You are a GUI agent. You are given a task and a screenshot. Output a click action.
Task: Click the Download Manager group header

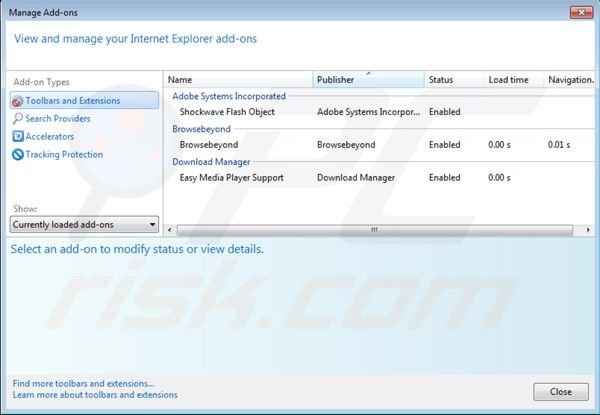[211, 162]
